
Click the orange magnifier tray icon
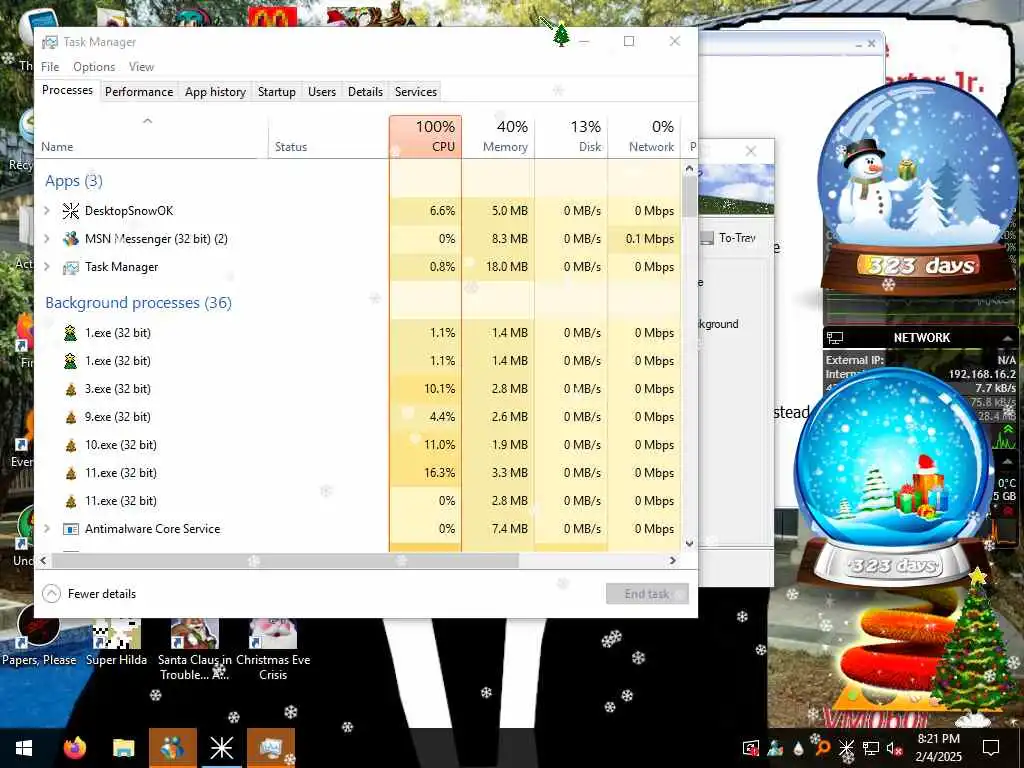(822, 748)
